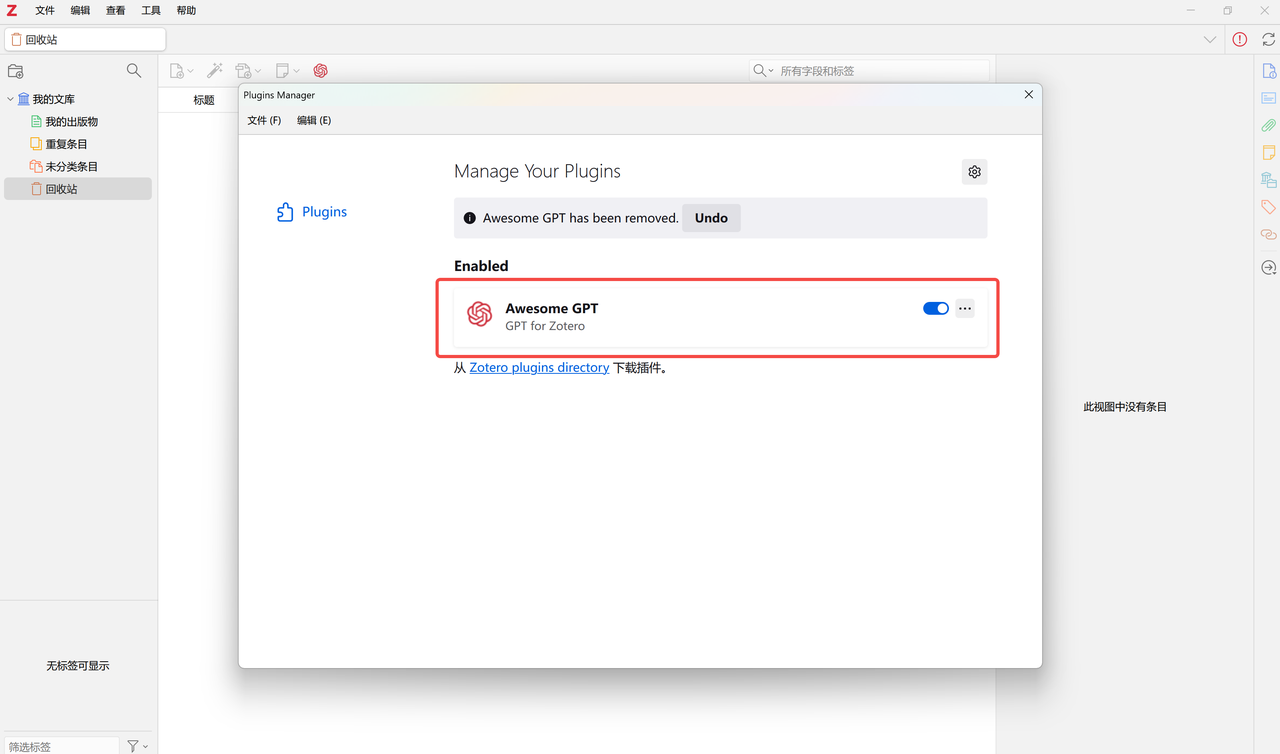Image resolution: width=1280 pixels, height=754 pixels.
Task: Open the tag filter options dropdown
Action: (137, 746)
